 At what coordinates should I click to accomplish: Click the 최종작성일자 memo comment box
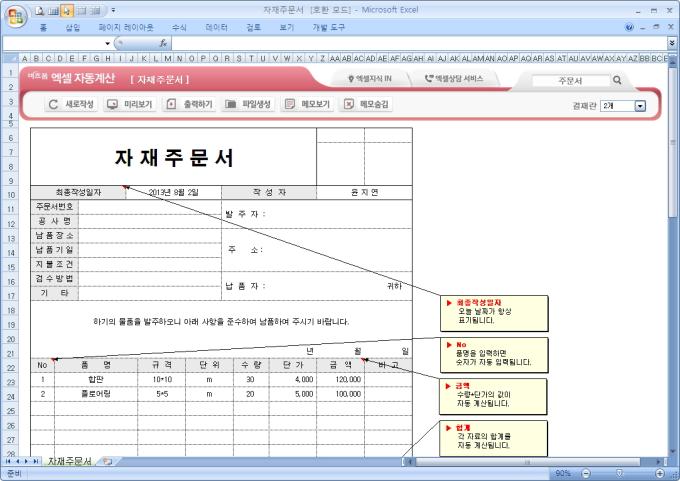(494, 313)
